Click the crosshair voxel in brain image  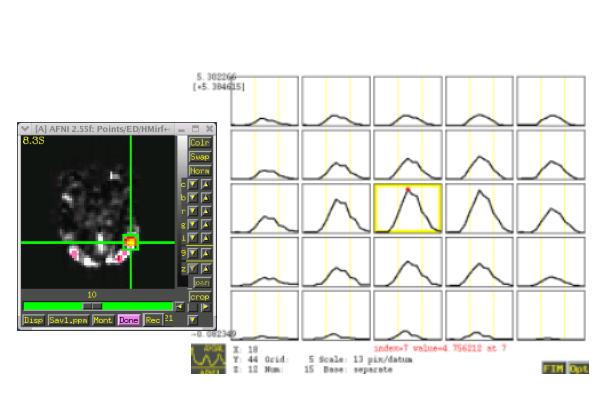pos(130,242)
